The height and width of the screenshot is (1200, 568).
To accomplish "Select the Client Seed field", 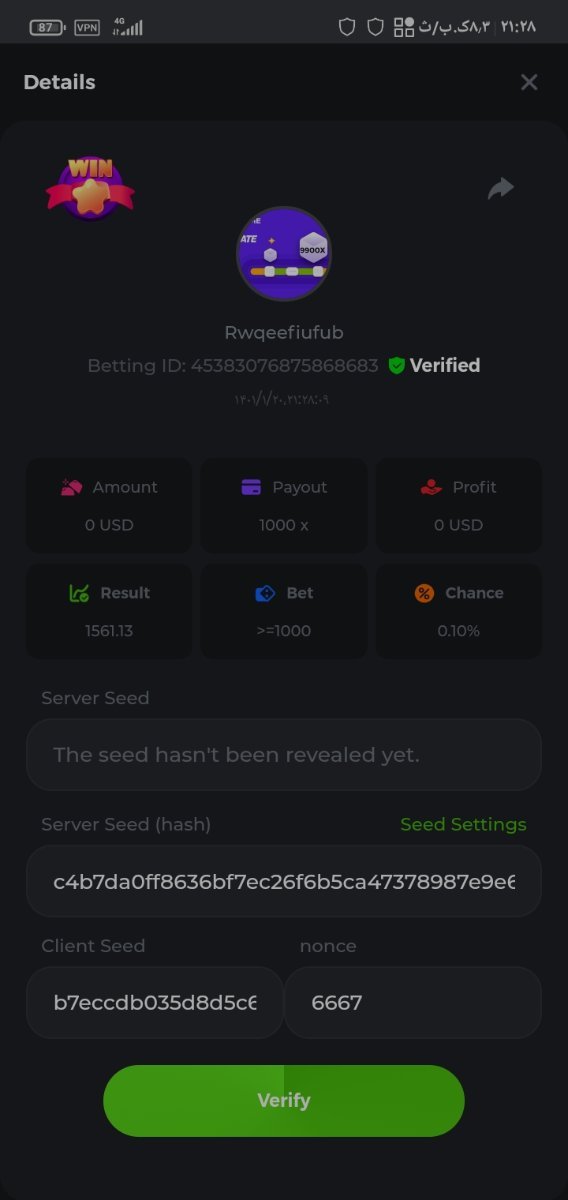I will coord(155,1002).
